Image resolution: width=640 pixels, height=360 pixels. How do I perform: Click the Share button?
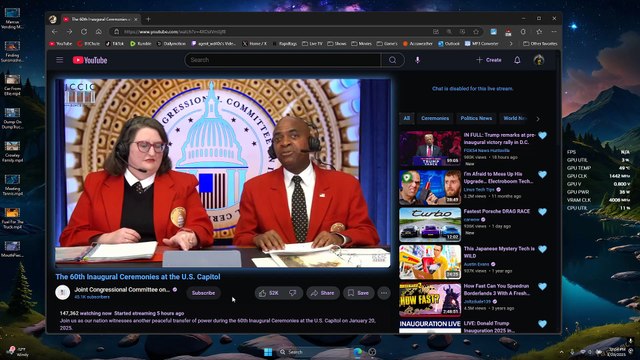(322, 293)
